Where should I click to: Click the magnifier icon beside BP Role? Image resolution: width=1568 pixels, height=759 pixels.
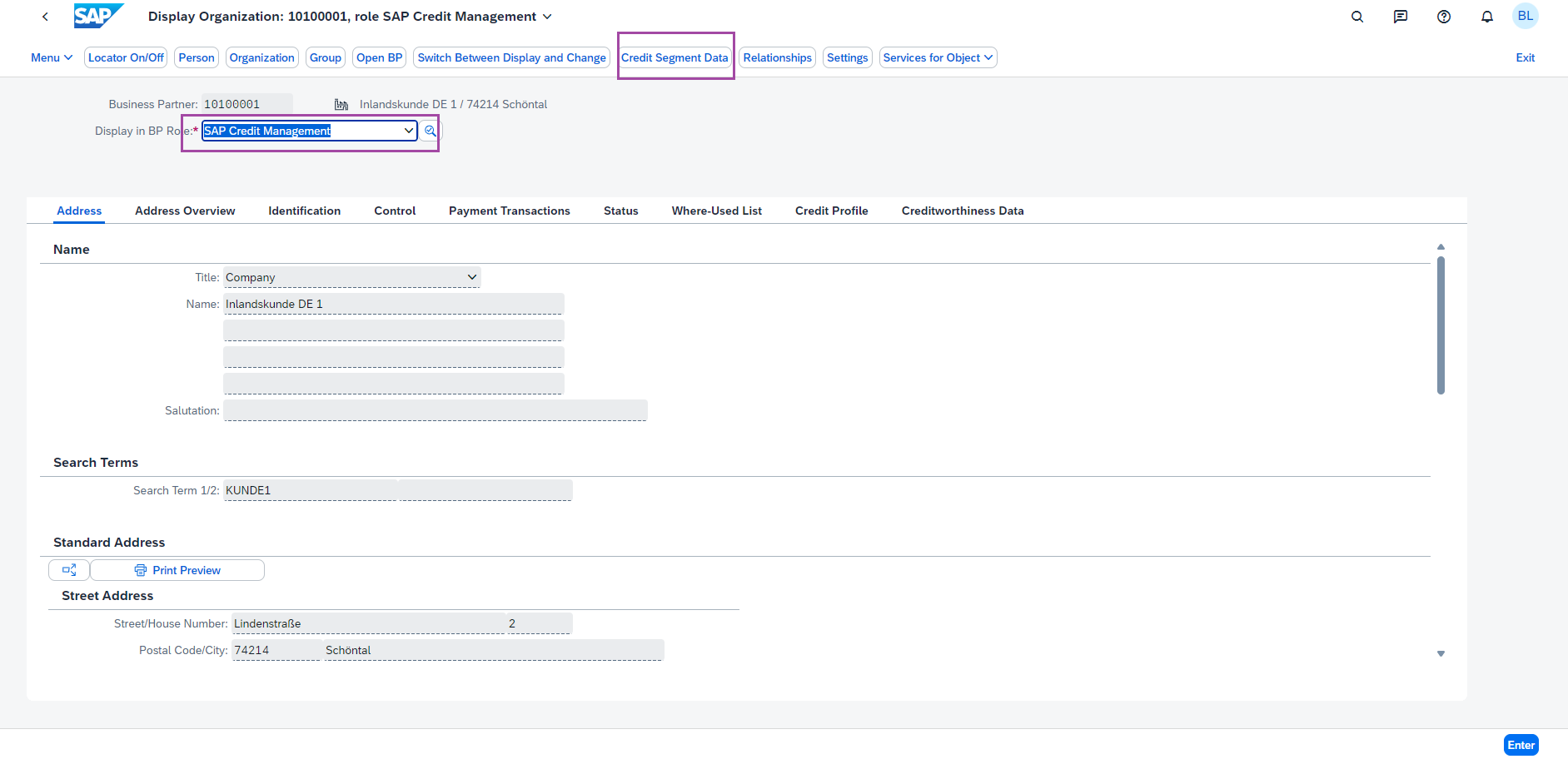[x=430, y=131]
